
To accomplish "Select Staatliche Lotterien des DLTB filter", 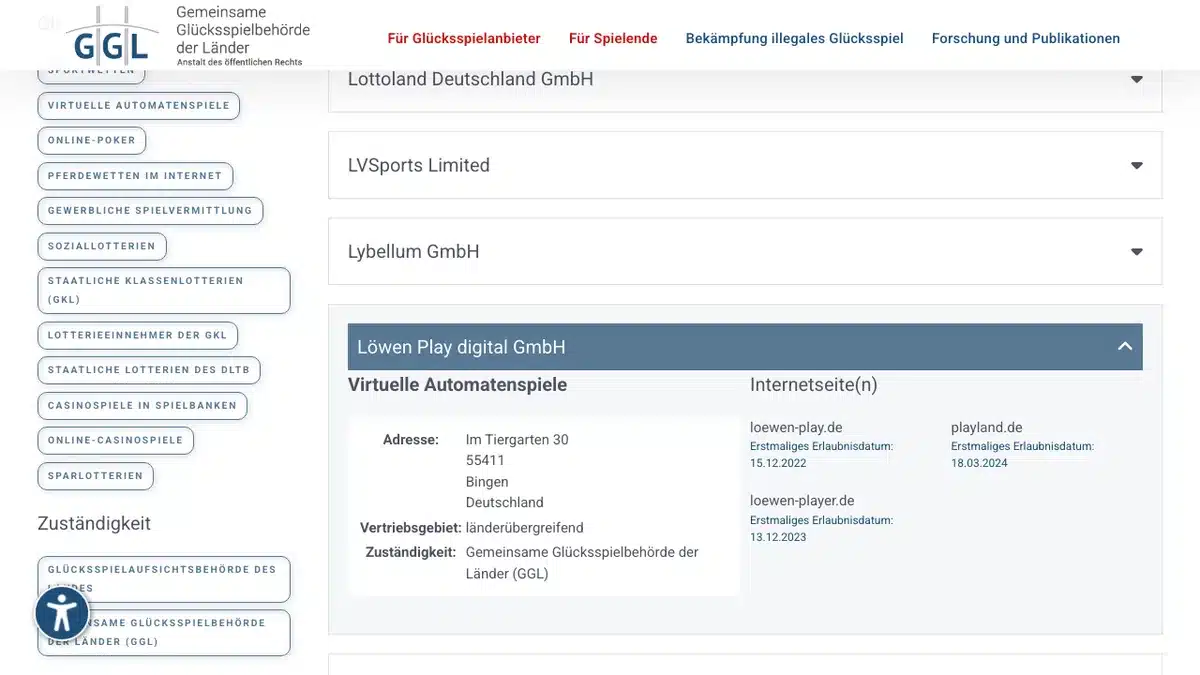I will [x=149, y=370].
